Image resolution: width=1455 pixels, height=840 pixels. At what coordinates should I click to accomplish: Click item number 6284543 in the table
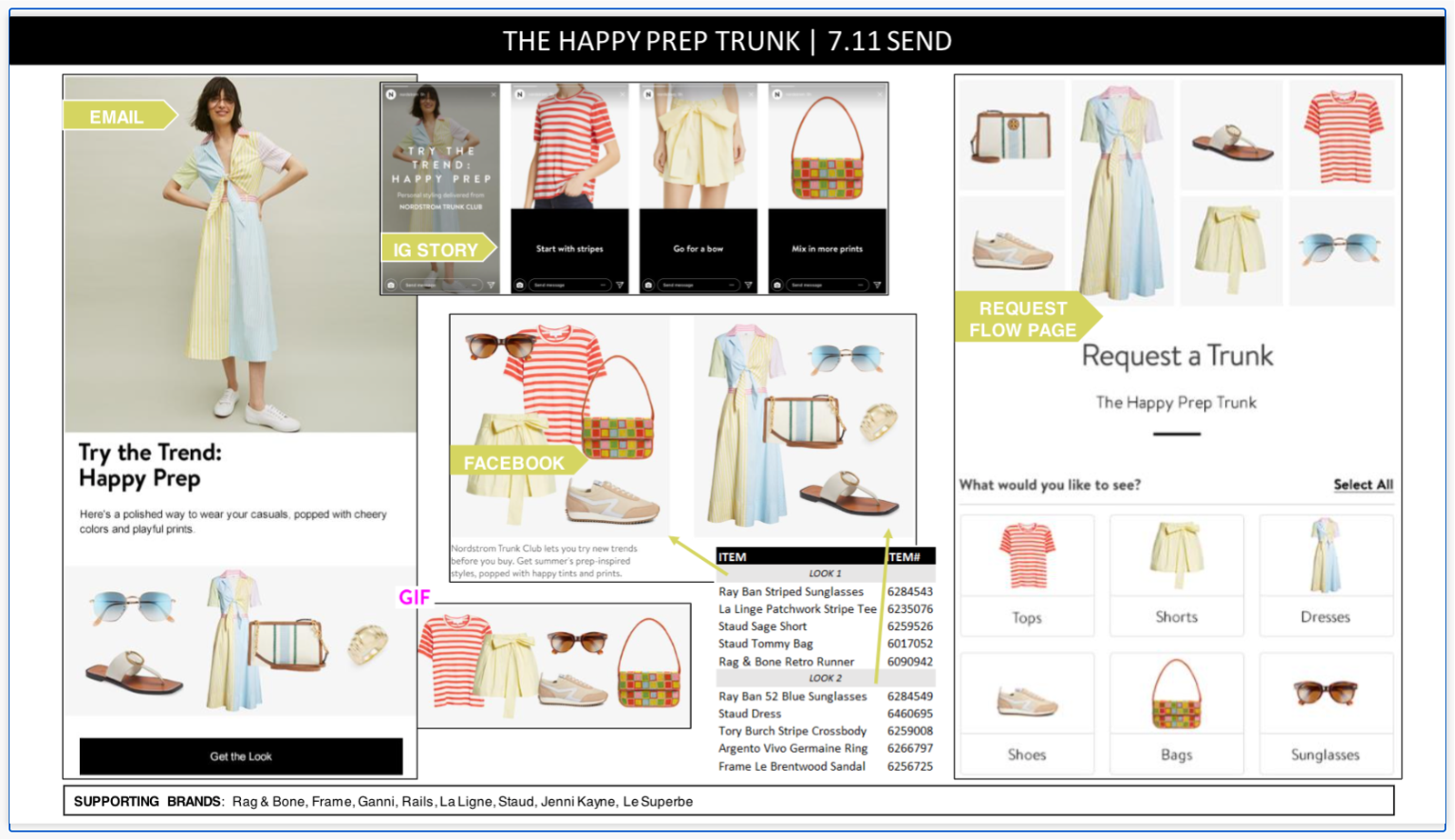tap(910, 592)
